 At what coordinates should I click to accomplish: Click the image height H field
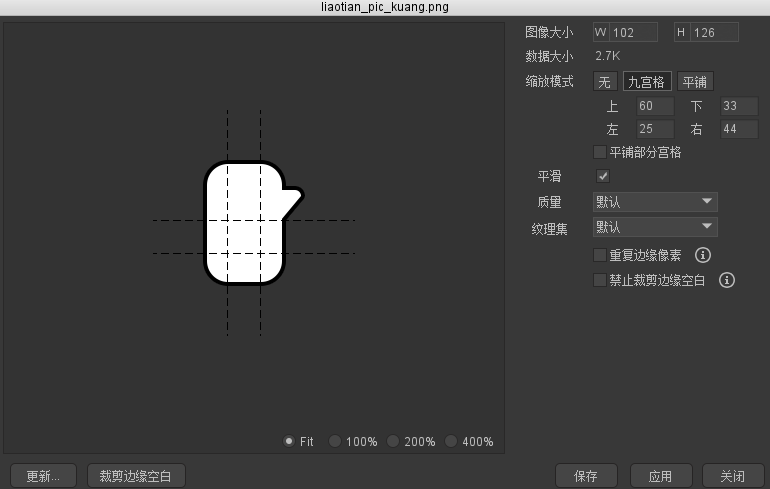pyautogui.click(x=715, y=32)
